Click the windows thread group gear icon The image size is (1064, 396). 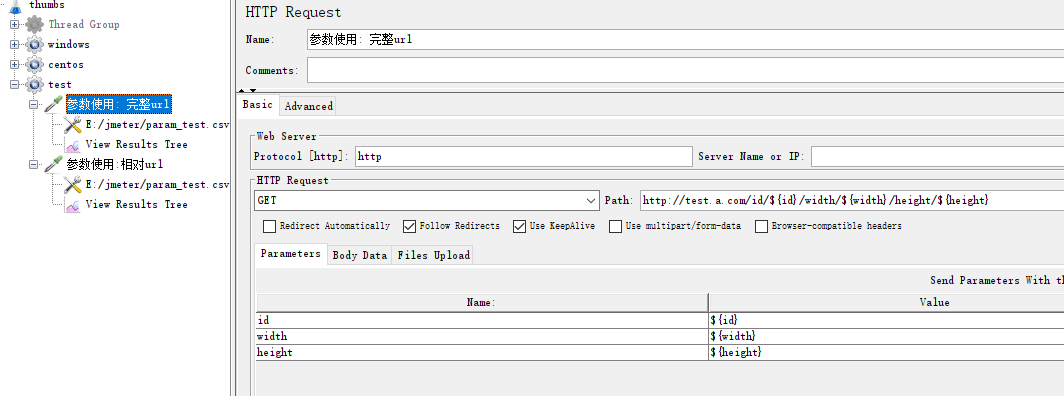click(x=34, y=45)
